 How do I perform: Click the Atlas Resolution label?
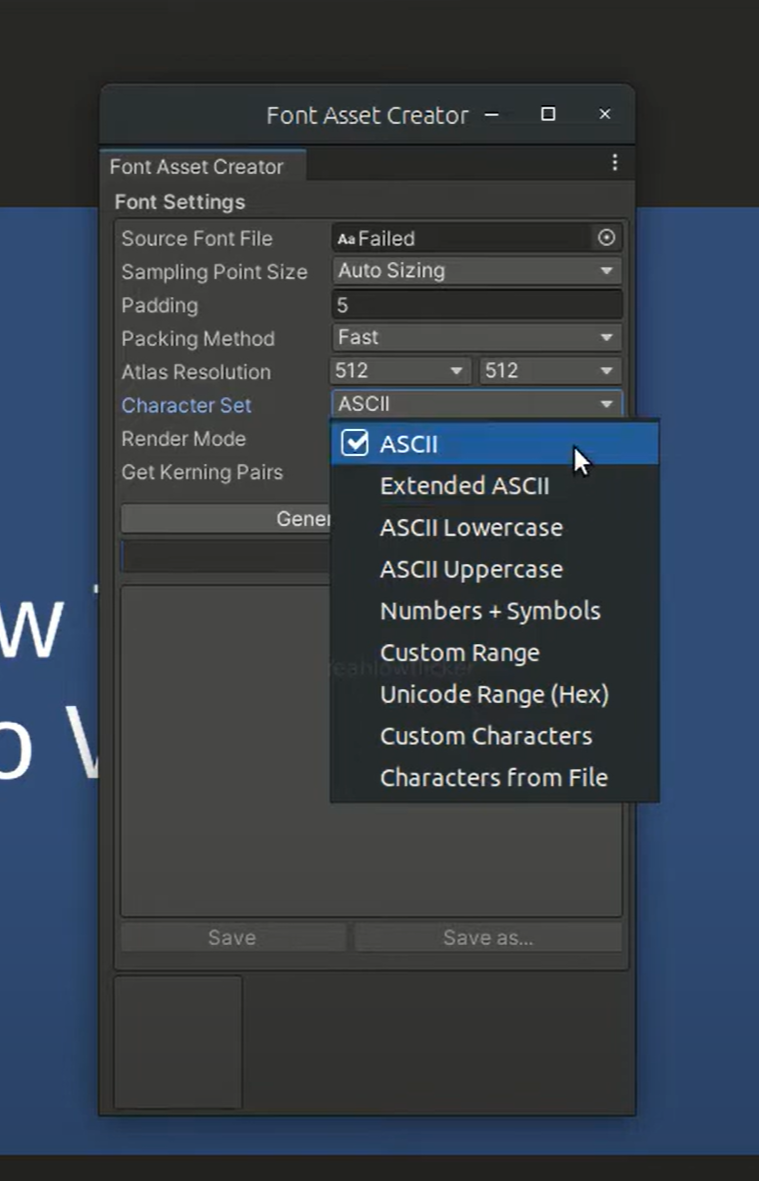pos(196,372)
